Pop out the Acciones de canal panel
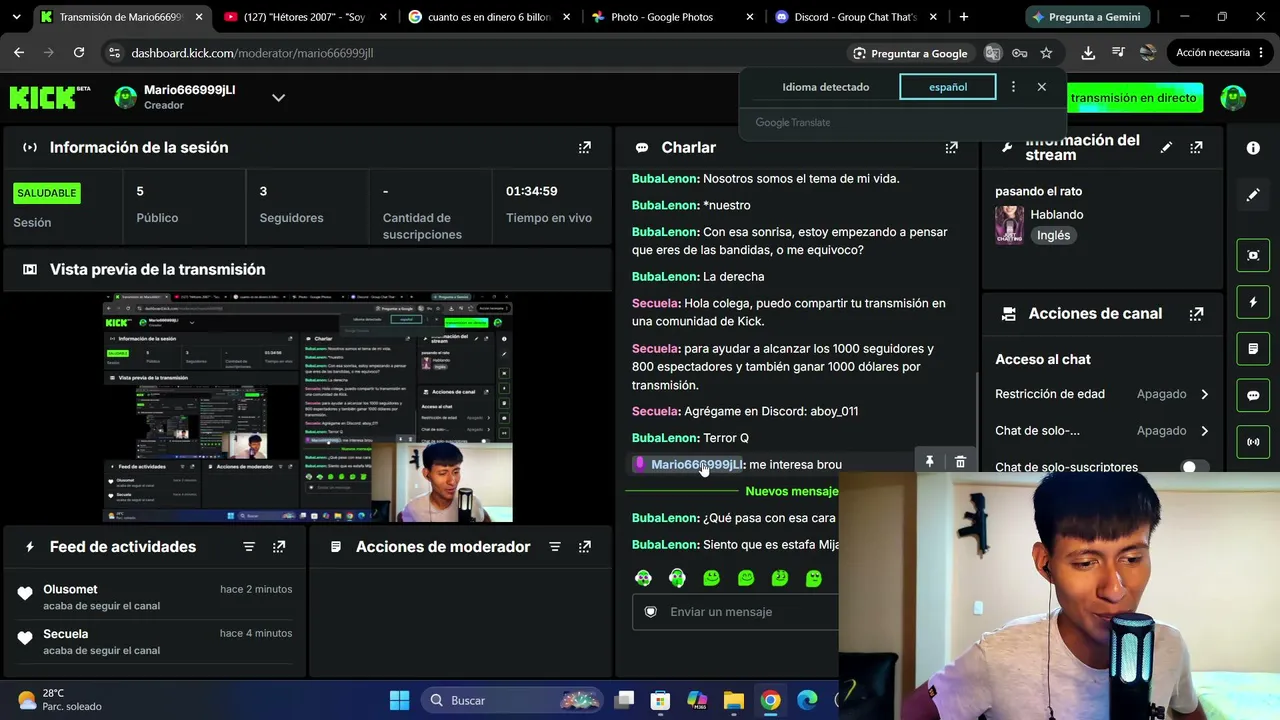This screenshot has height=720, width=1280. click(1196, 313)
